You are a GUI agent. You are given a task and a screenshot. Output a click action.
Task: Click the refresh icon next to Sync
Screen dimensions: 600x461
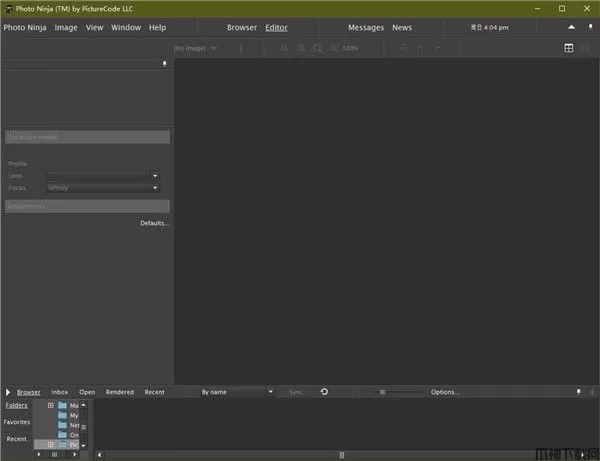(324, 392)
